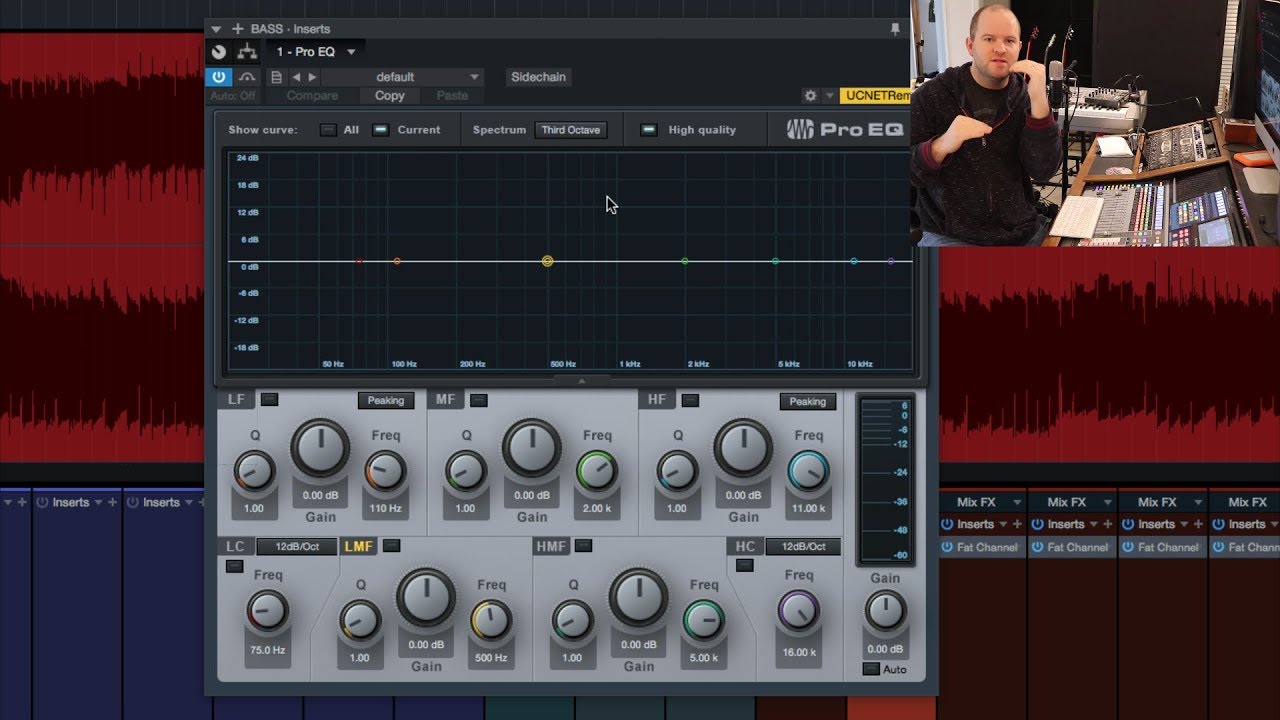Click the PreSonus Pro EQ logo
This screenshot has width=1280, height=720.
click(x=844, y=129)
